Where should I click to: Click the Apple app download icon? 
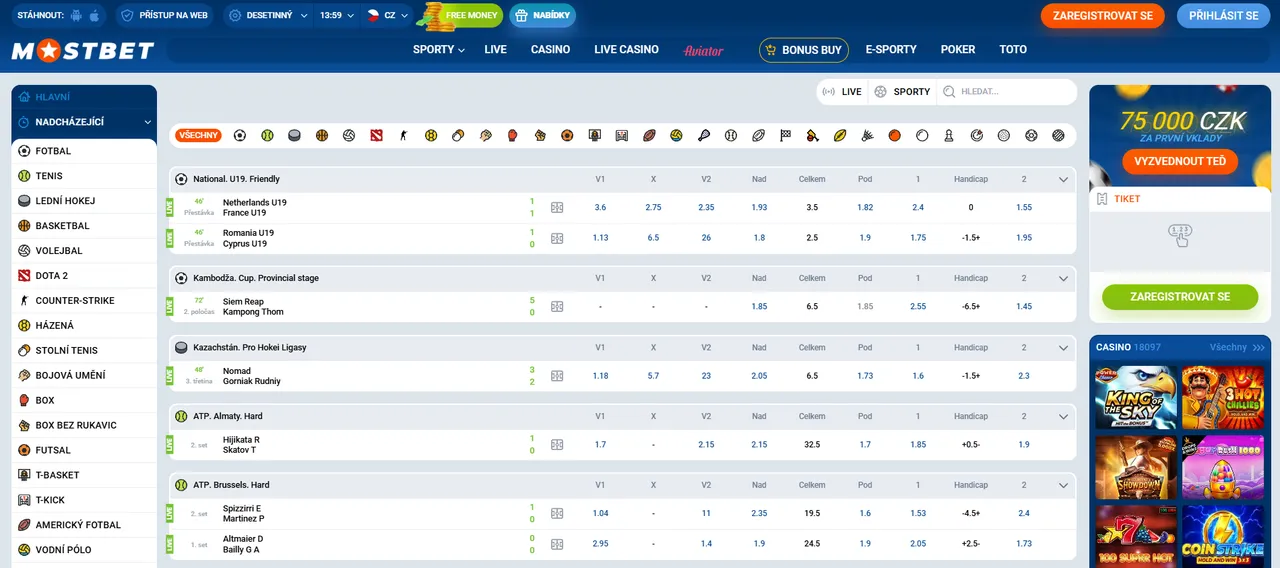point(95,16)
